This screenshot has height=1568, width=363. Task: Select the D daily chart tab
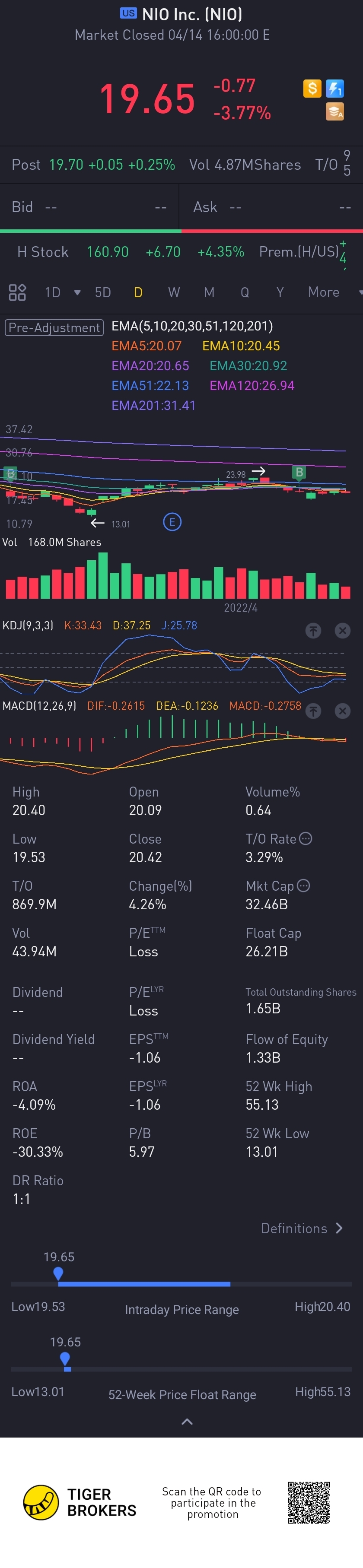138,292
